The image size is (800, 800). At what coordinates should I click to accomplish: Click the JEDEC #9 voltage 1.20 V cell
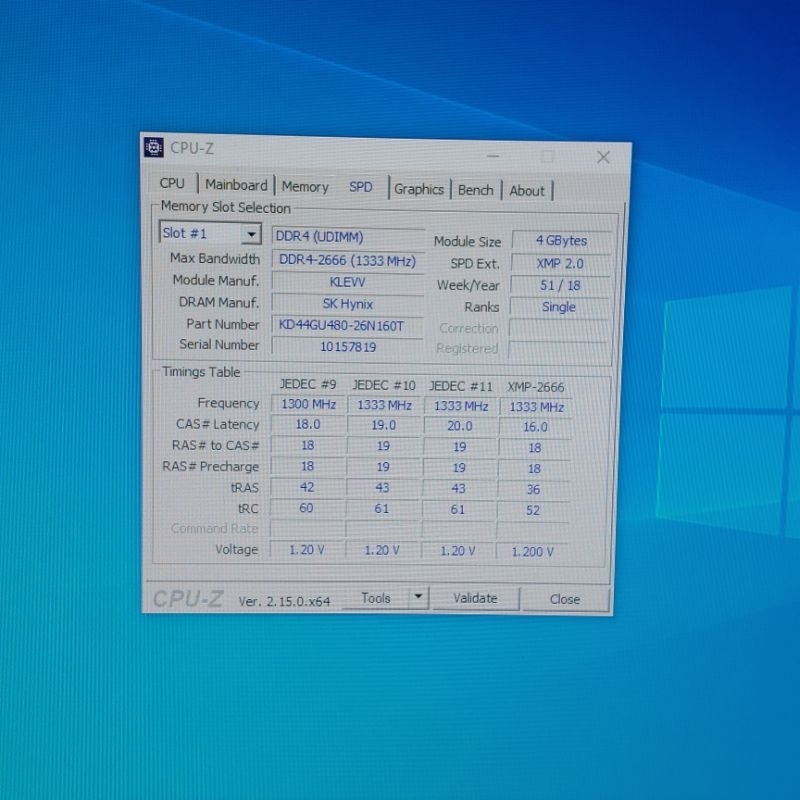306,550
